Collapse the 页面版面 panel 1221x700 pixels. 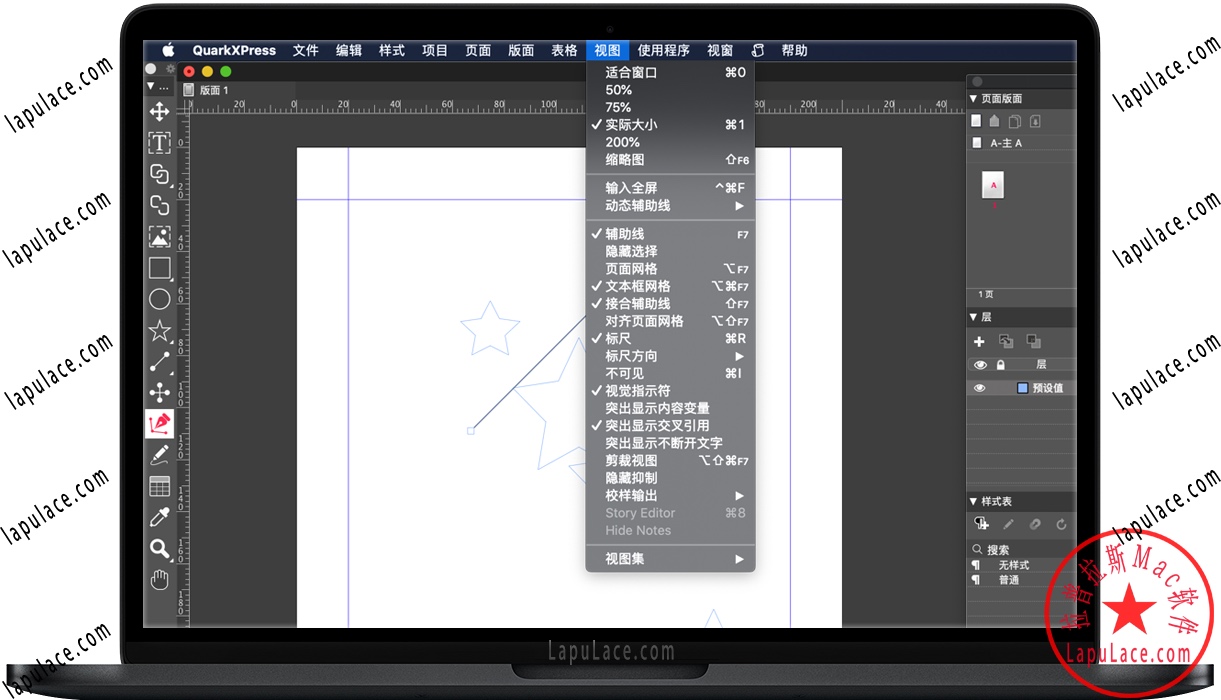(x=973, y=98)
